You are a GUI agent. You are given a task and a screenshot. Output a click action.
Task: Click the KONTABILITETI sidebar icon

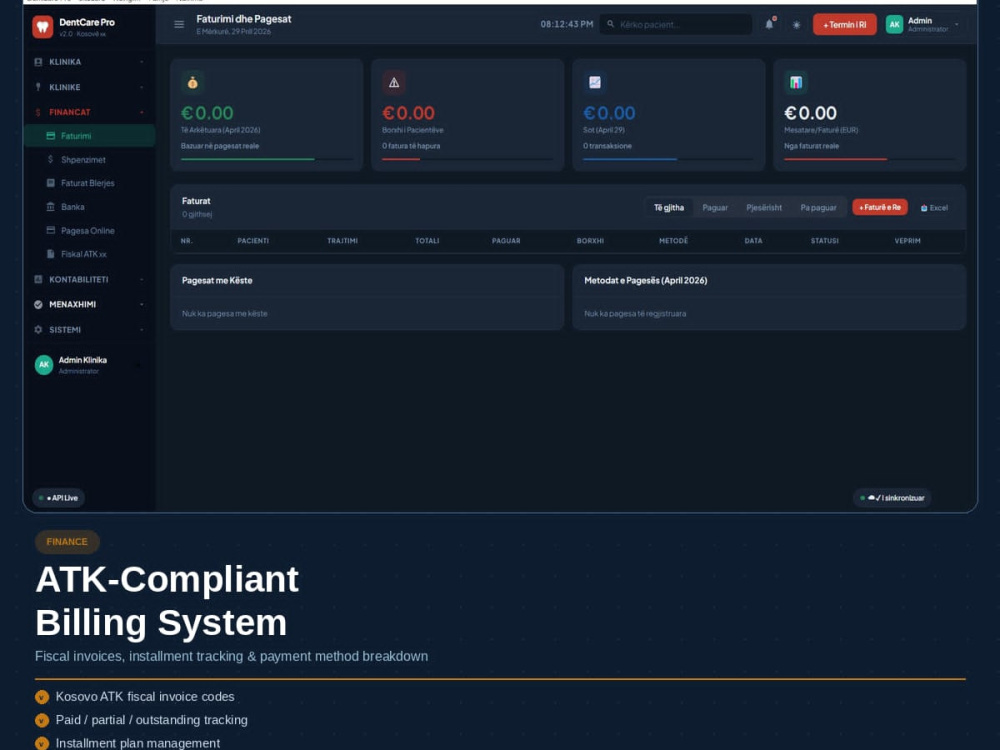point(38,279)
